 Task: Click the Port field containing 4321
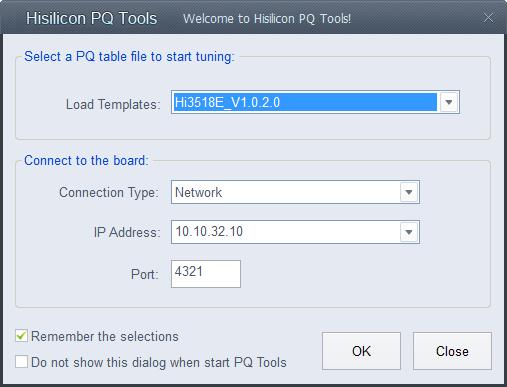[206, 274]
